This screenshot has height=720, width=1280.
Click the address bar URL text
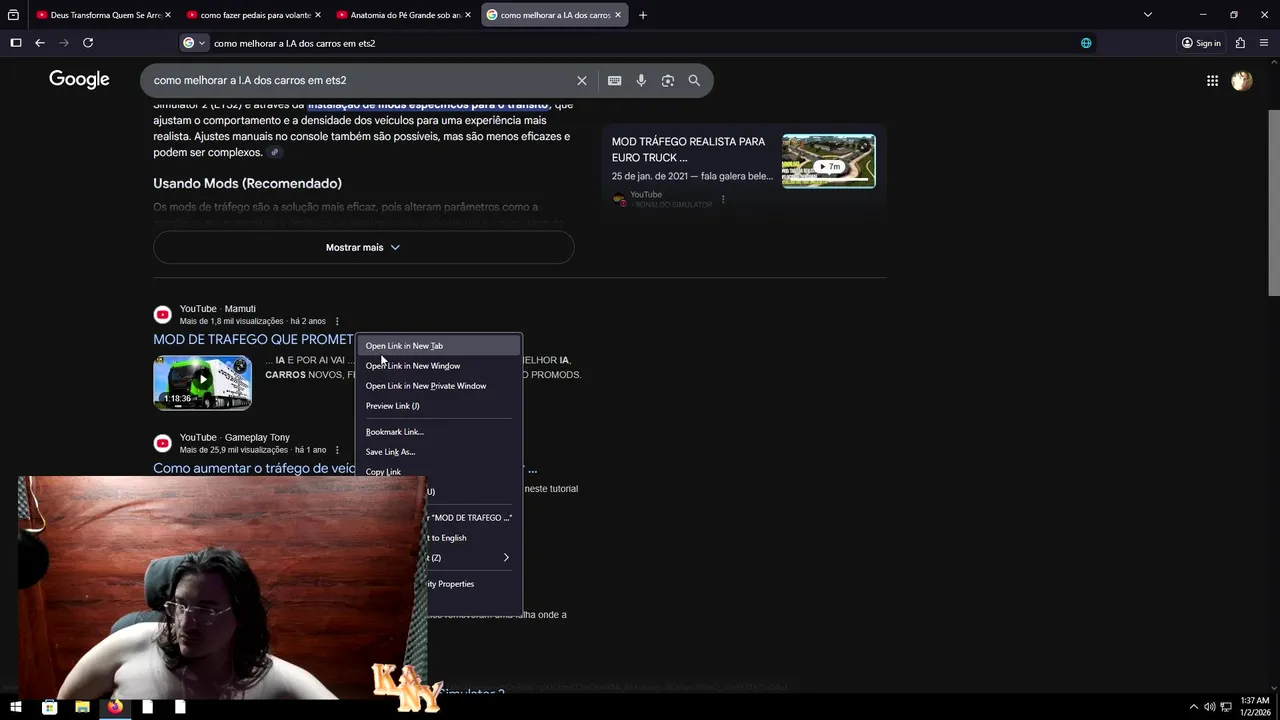[294, 43]
